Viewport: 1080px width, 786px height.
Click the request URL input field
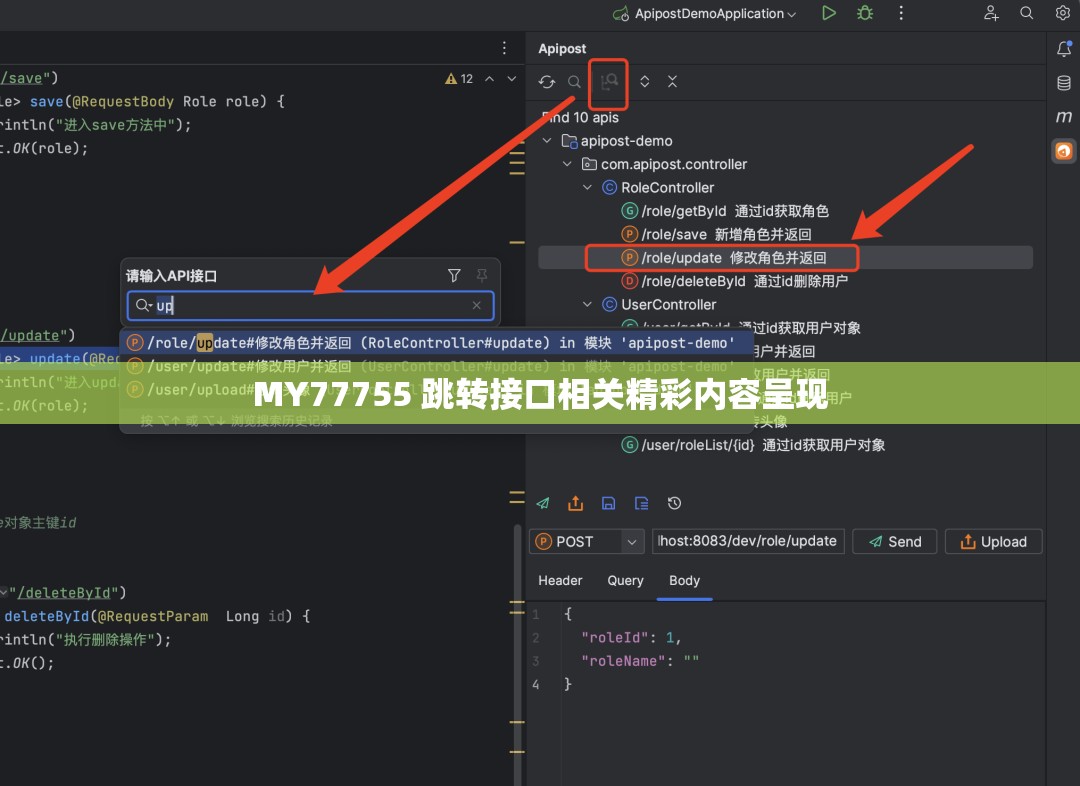pyautogui.click(x=748, y=541)
